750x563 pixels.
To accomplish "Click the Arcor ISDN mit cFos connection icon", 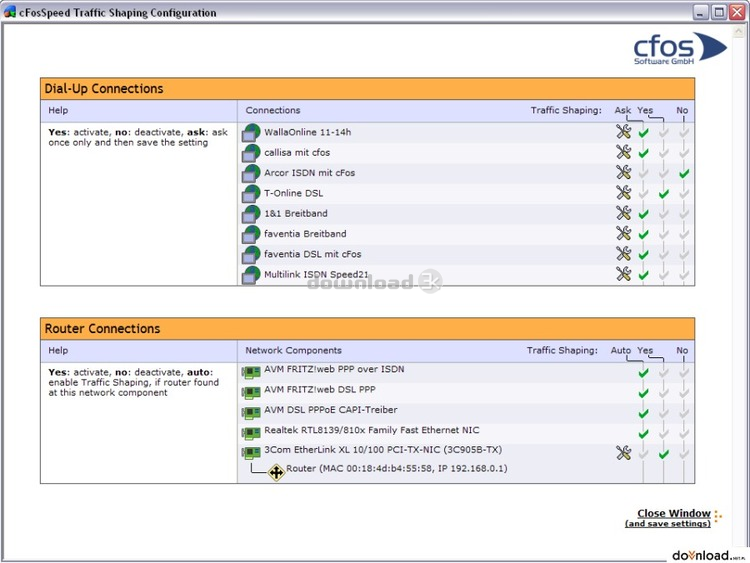I will (x=251, y=173).
